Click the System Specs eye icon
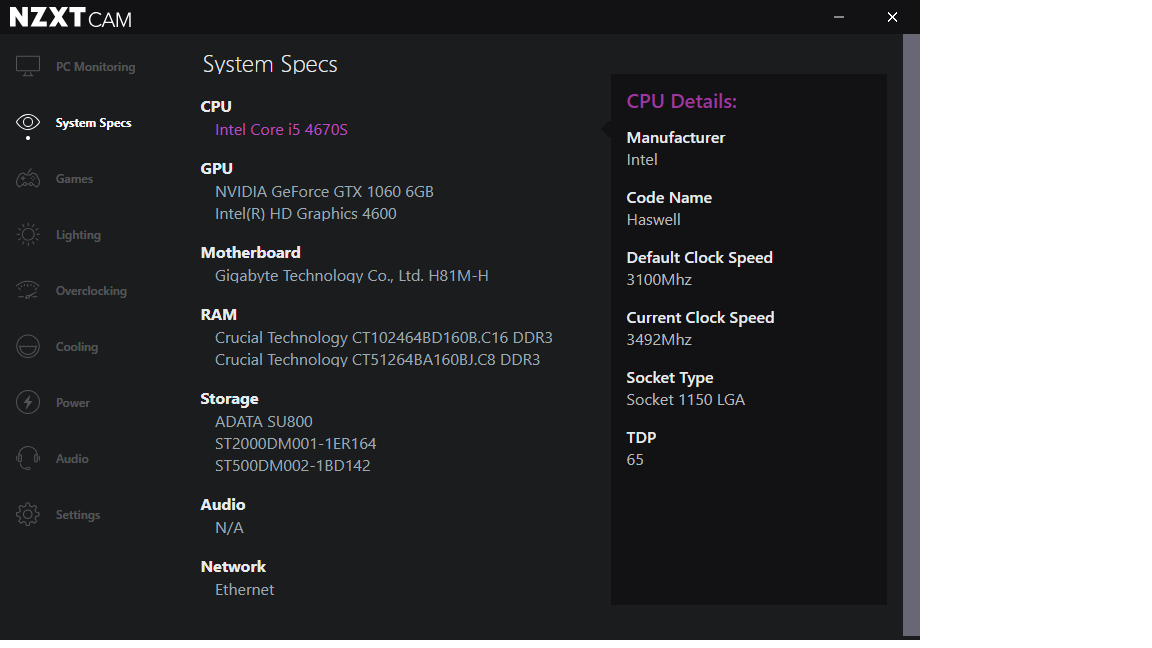 coord(28,122)
